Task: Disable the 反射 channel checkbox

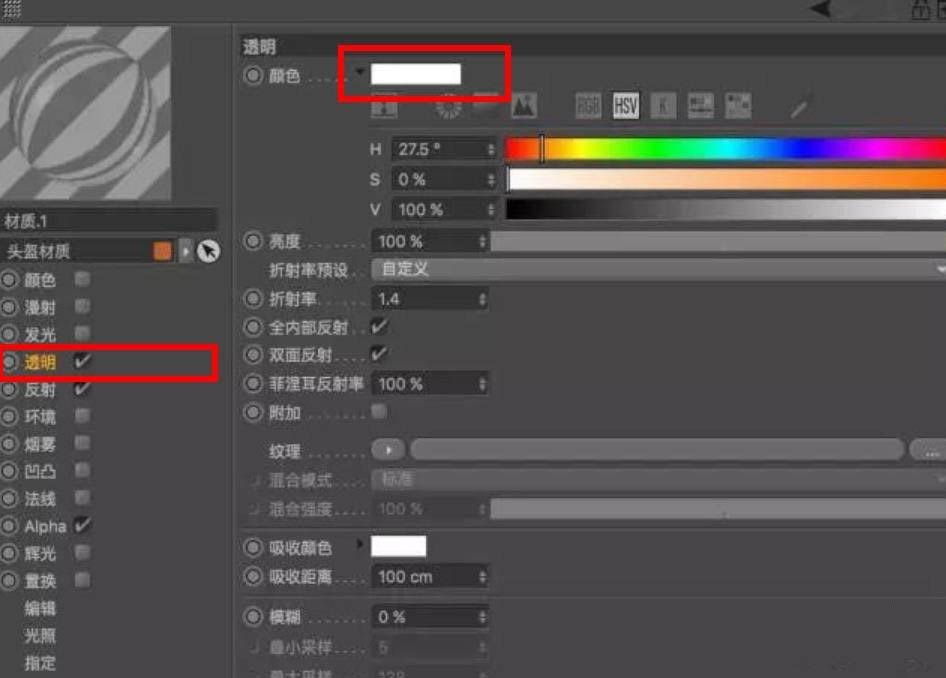Action: (x=85, y=390)
